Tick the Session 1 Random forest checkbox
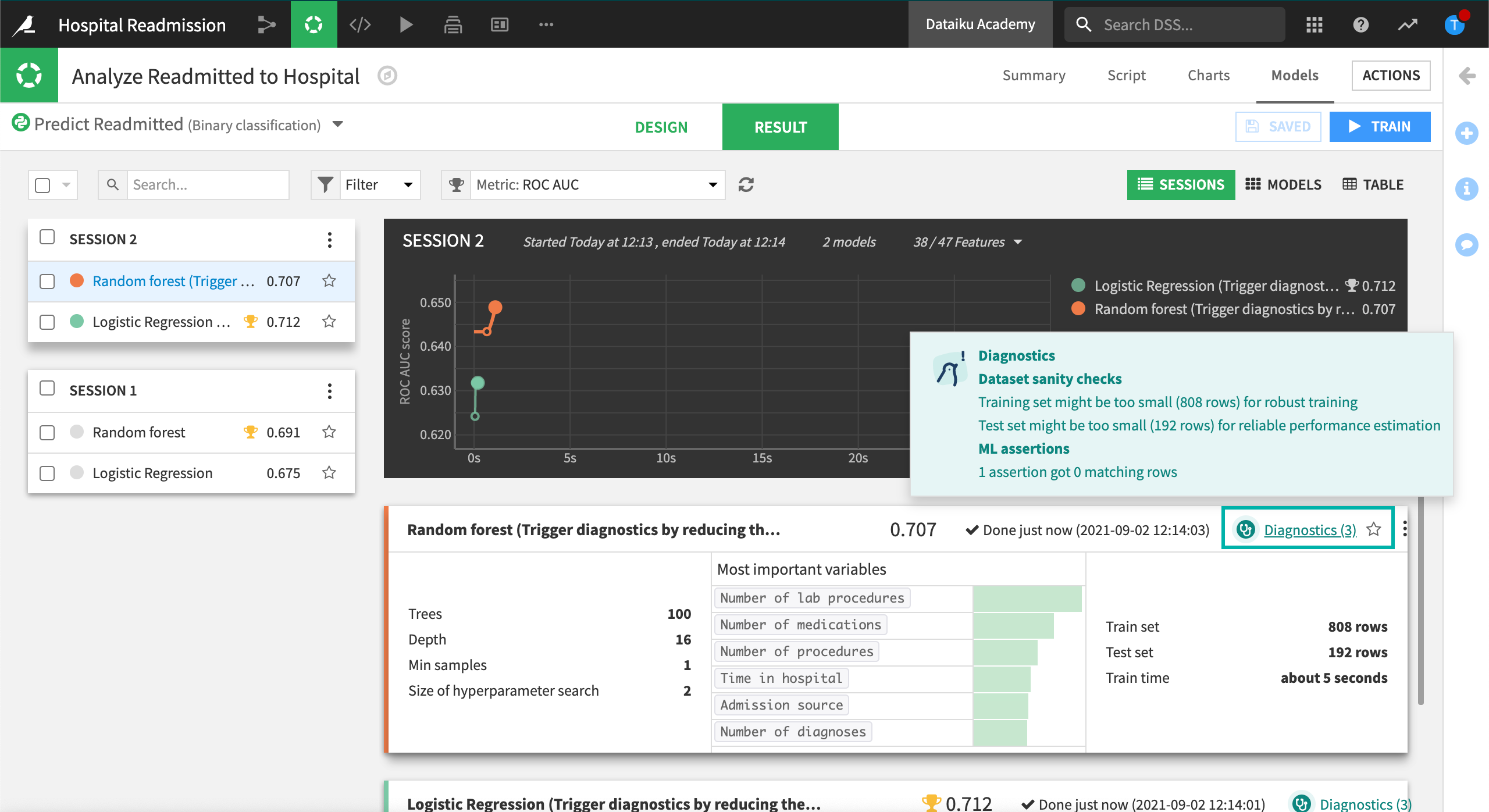 47,433
